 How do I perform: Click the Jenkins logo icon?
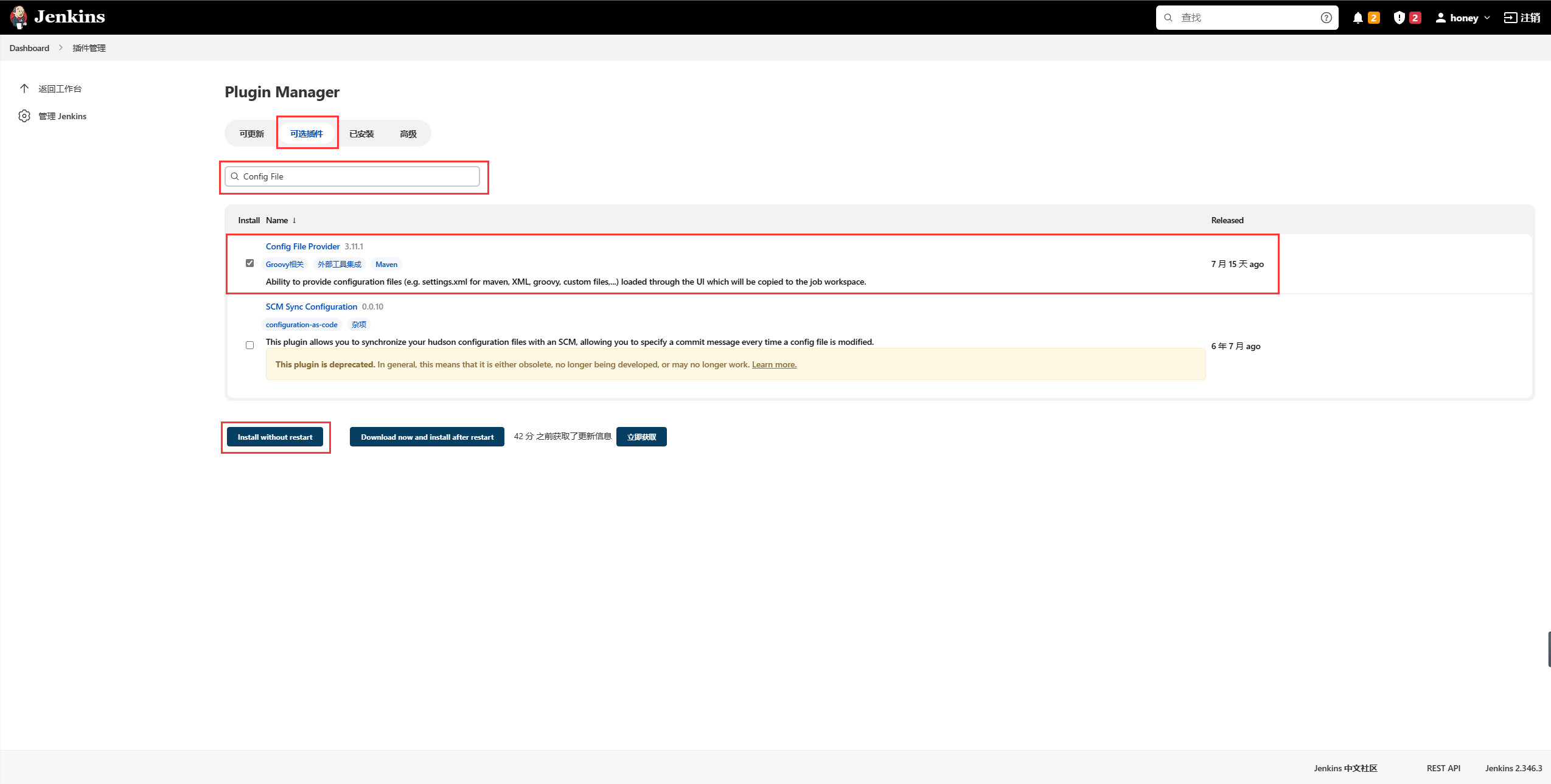tap(19, 17)
